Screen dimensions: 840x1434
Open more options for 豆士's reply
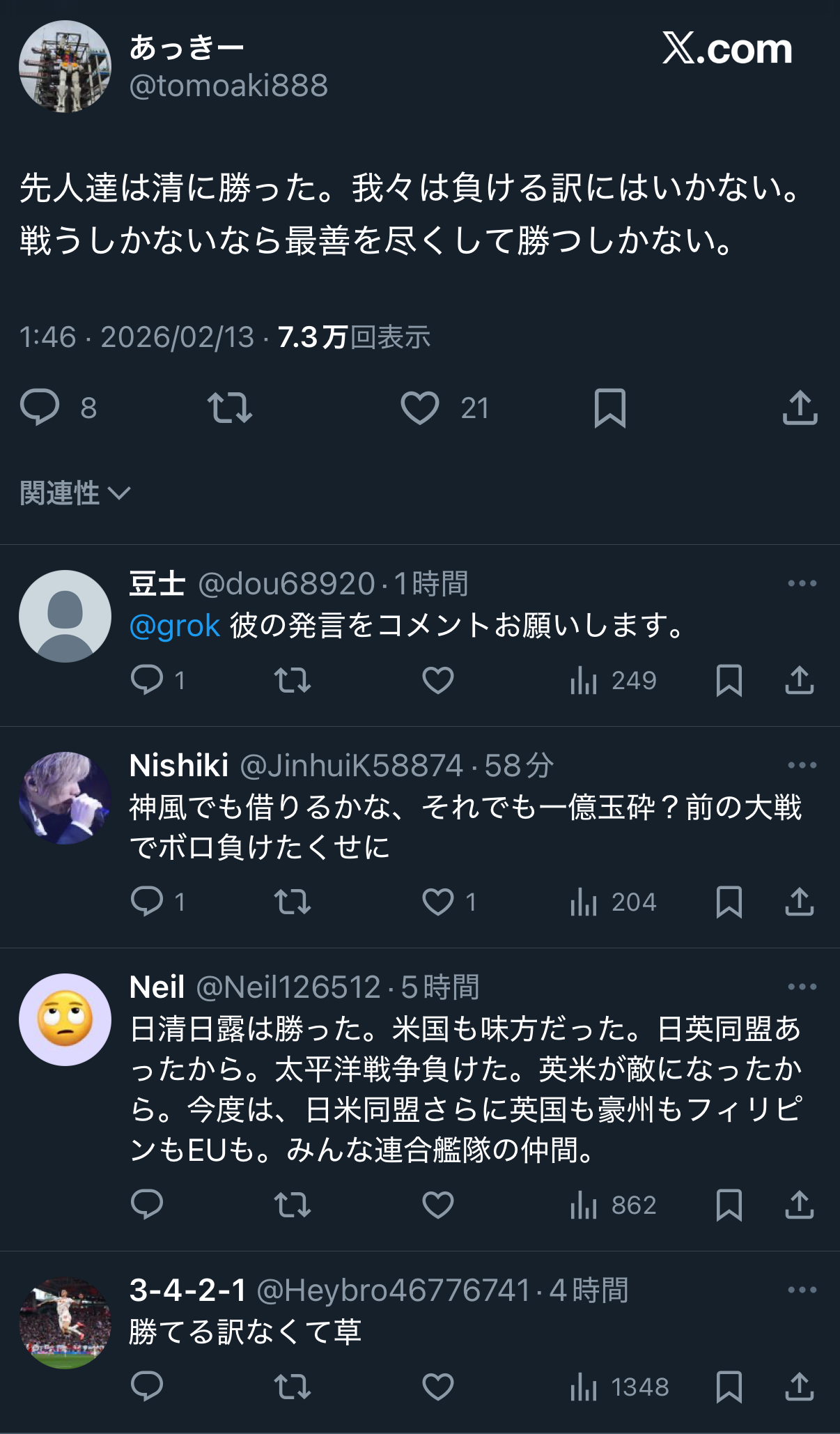coord(802,583)
